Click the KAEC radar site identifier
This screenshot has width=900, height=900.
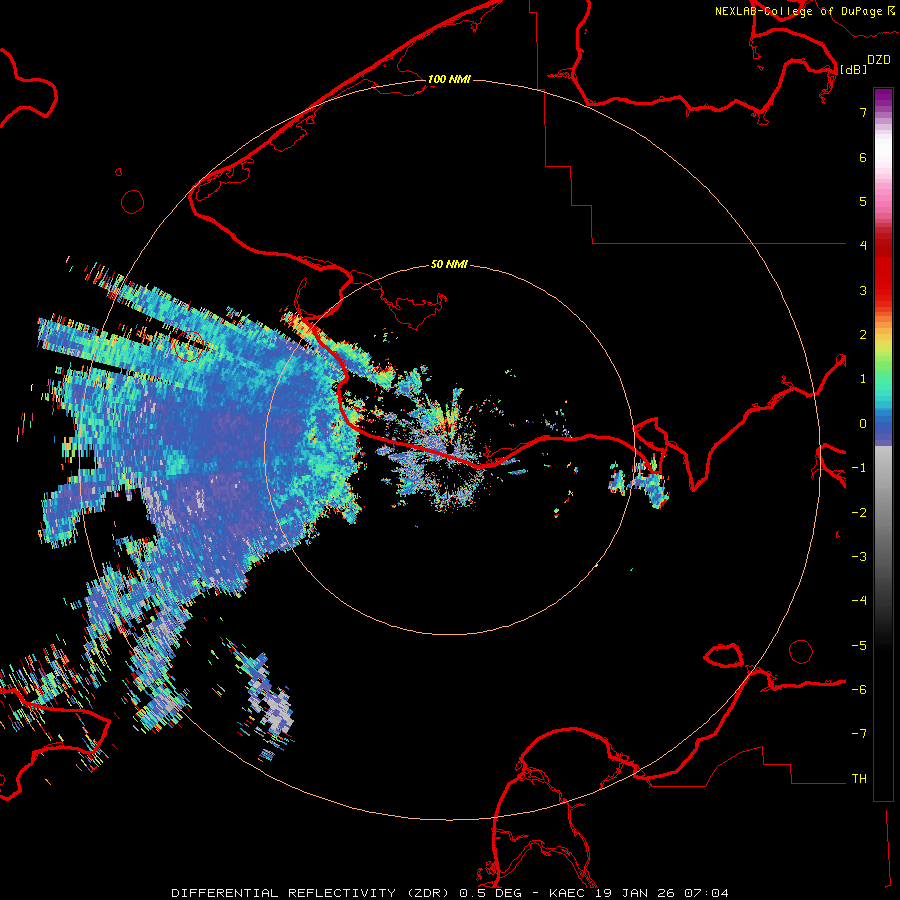pos(567,893)
